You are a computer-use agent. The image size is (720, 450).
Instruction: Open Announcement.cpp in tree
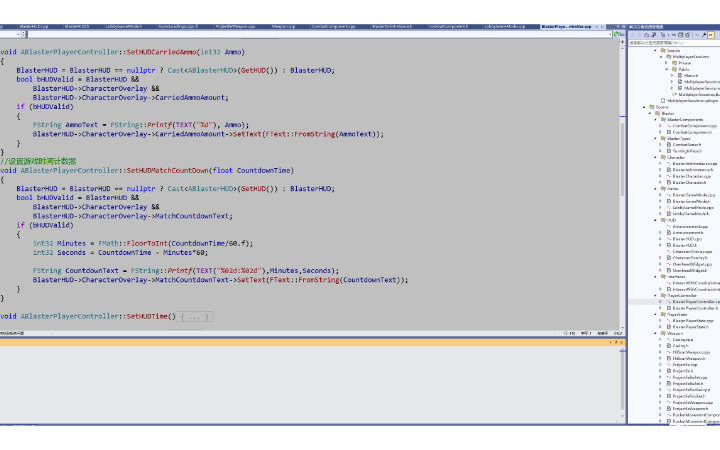pyautogui.click(x=690, y=226)
